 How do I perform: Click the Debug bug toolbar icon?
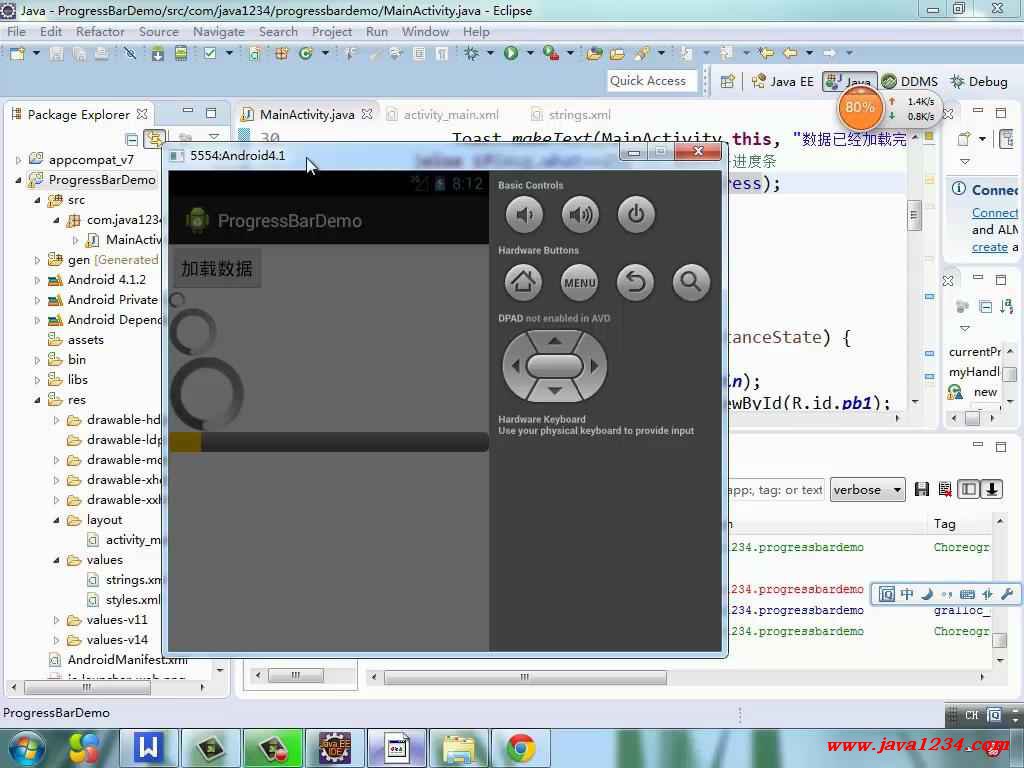tap(471, 53)
